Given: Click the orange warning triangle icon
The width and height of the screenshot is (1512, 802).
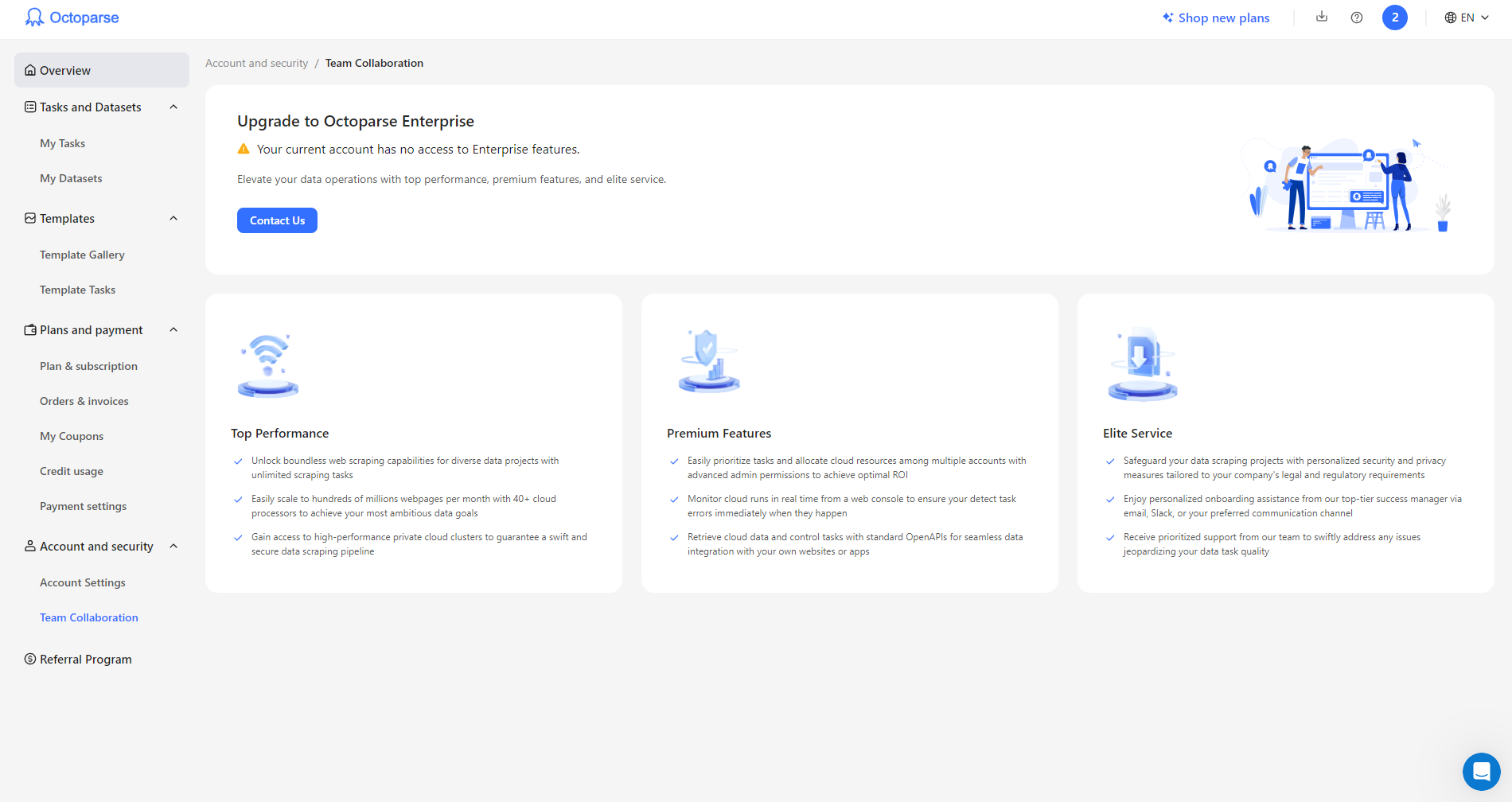Looking at the screenshot, I should [244, 149].
